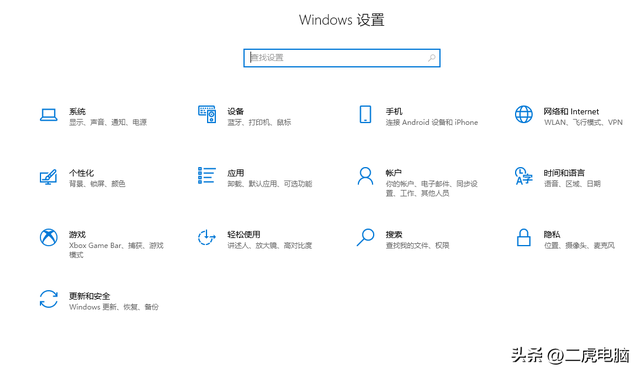Click the Xbox icon for 游戏
The height and width of the screenshot is (374, 640).
point(49,237)
